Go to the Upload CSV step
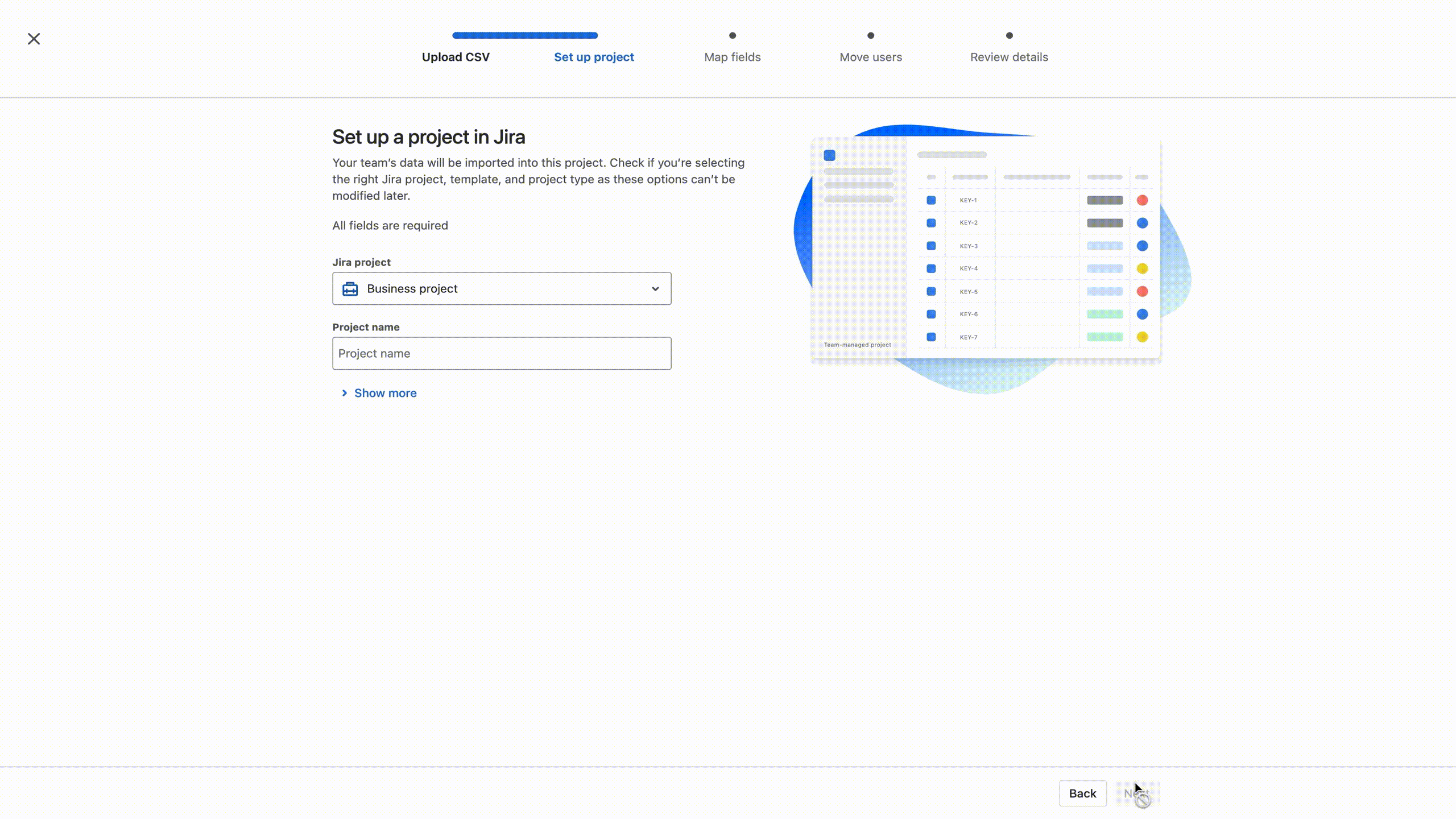This screenshot has height=819, width=1456. tap(456, 57)
